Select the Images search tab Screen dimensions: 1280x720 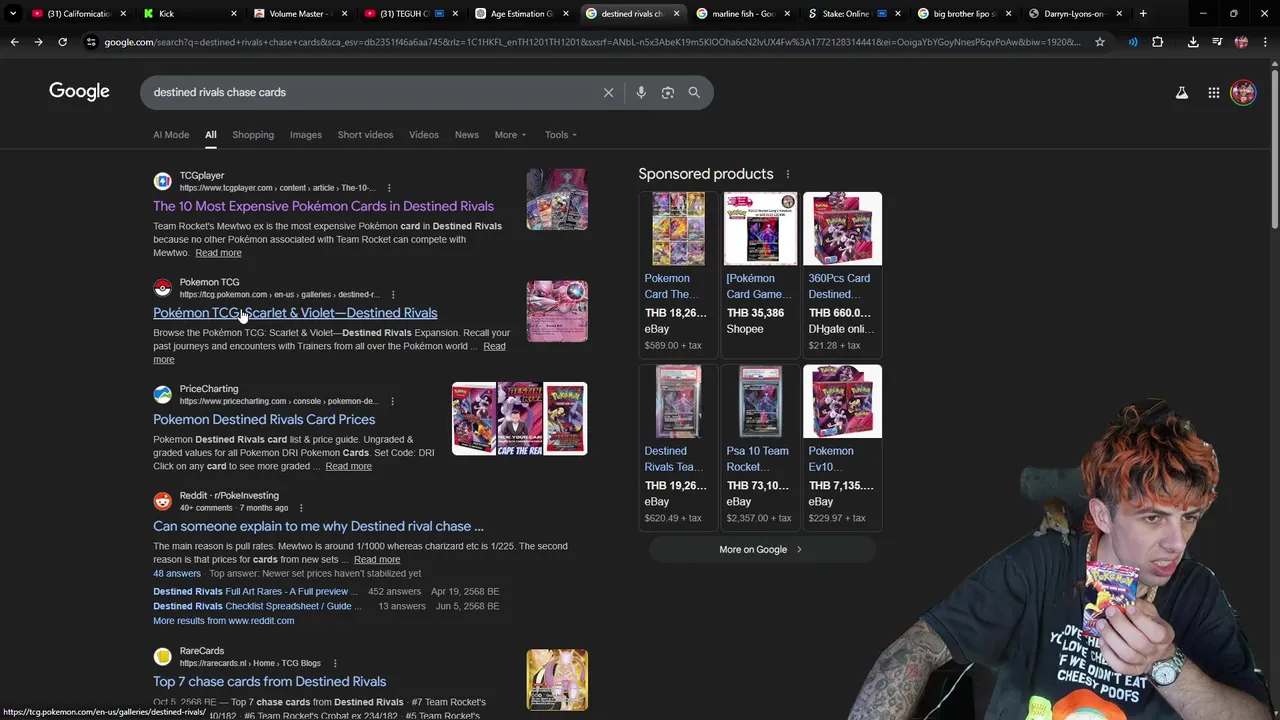coord(306,135)
